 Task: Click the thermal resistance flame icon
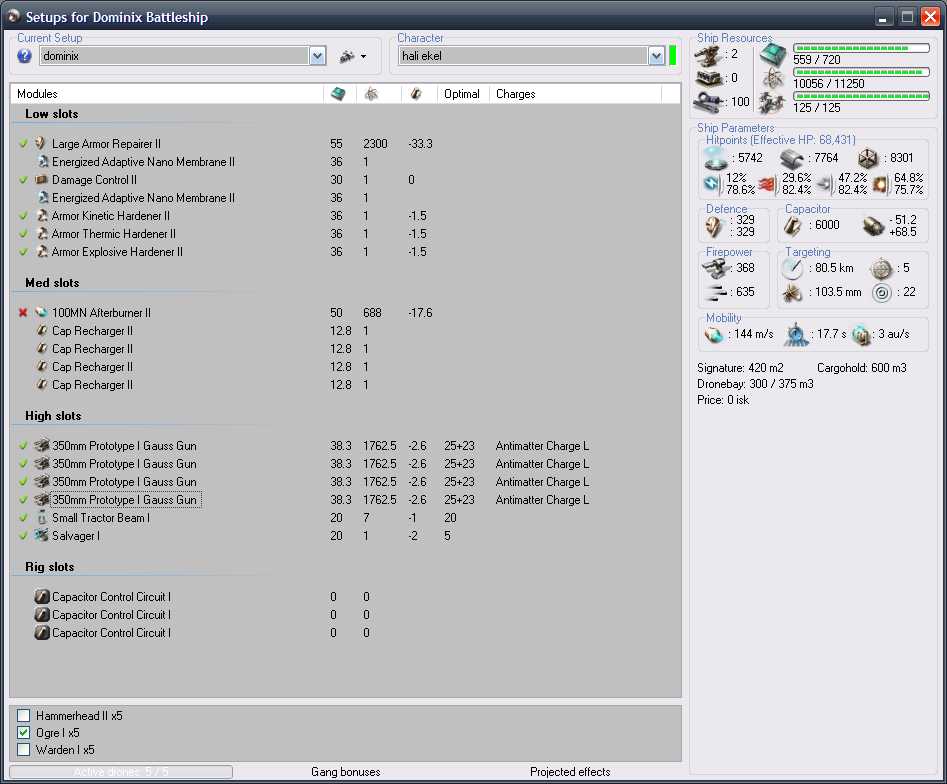tap(767, 184)
